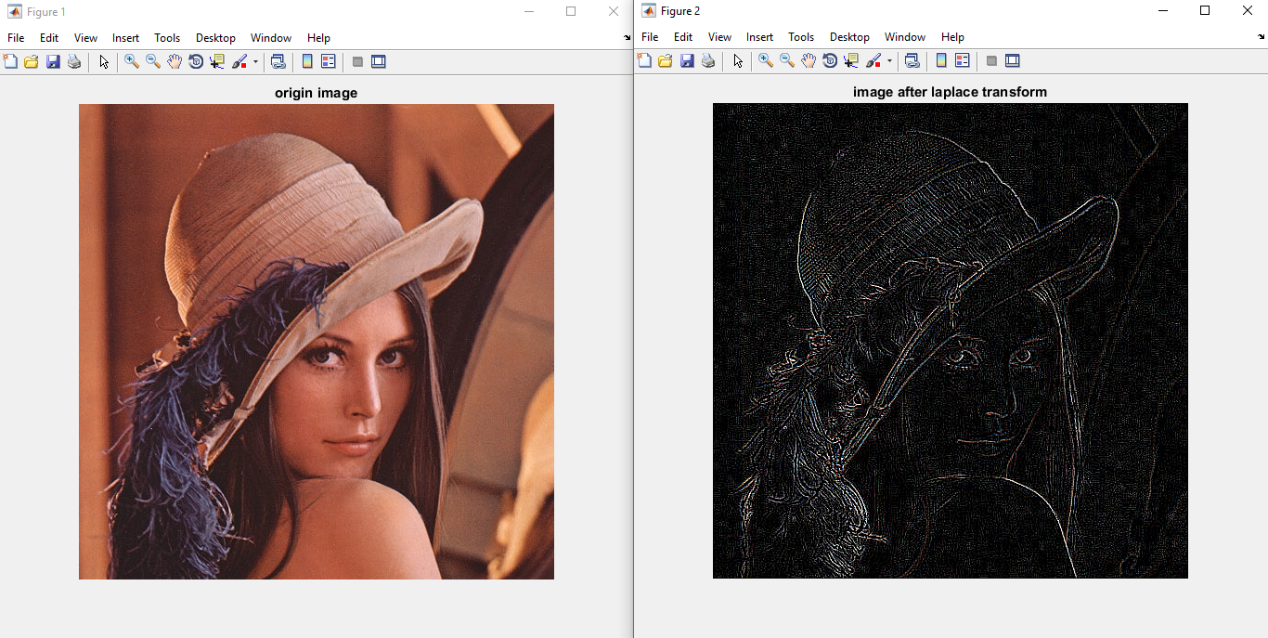Open the View menu in Figure 1
This screenshot has width=1268, height=638.
point(86,38)
